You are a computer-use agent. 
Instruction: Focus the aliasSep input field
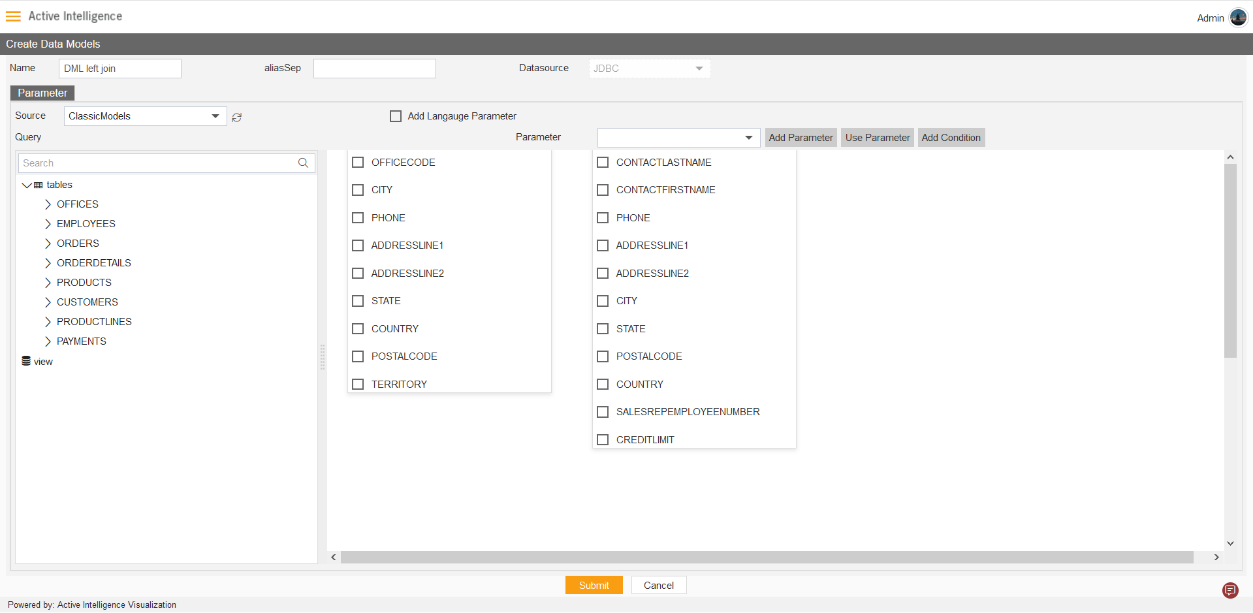[x=374, y=68]
